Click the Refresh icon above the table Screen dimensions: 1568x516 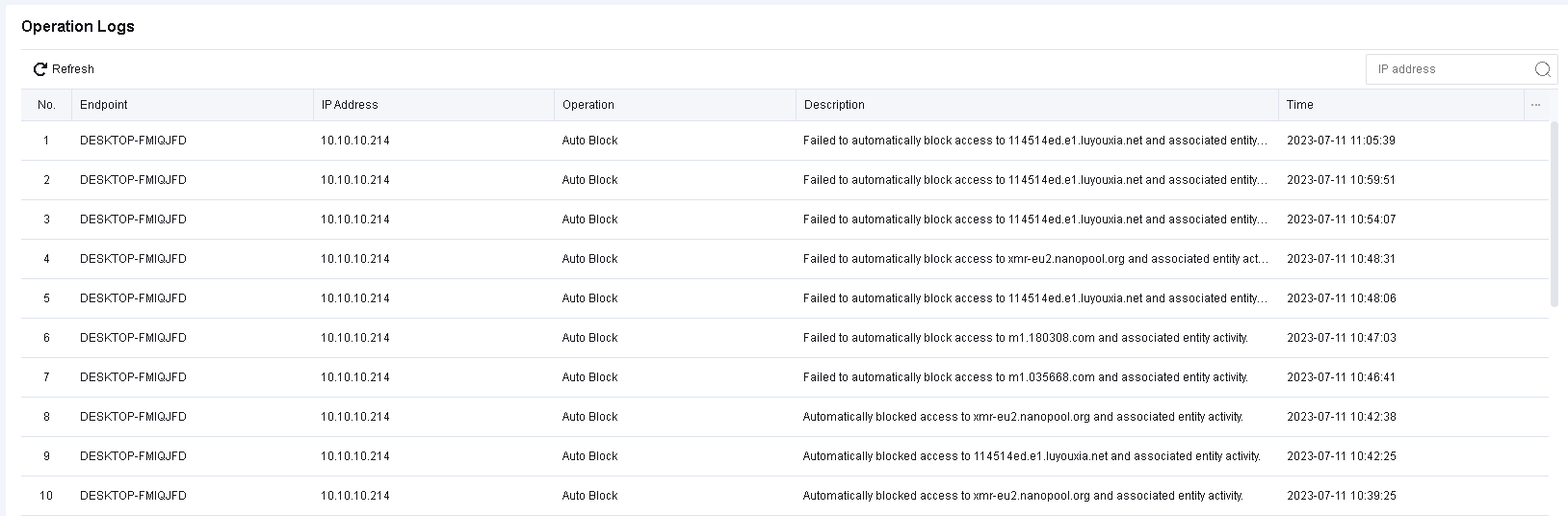click(40, 69)
